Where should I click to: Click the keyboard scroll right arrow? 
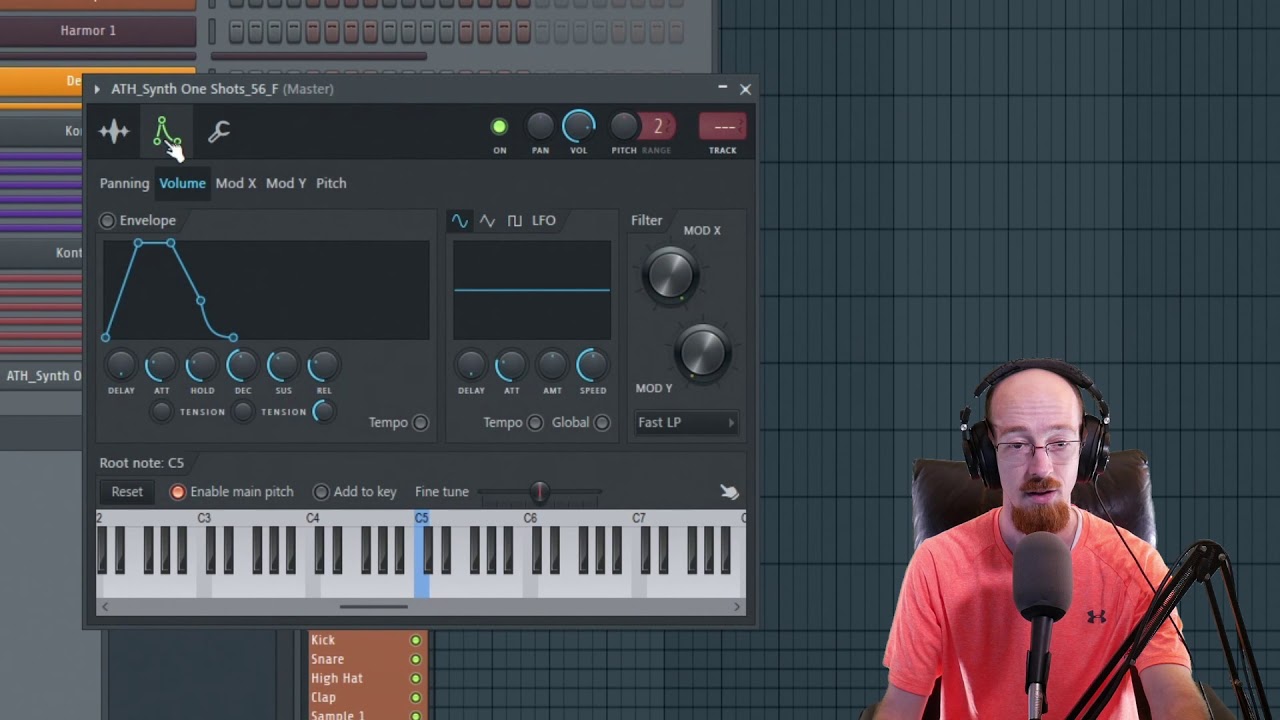tap(737, 606)
